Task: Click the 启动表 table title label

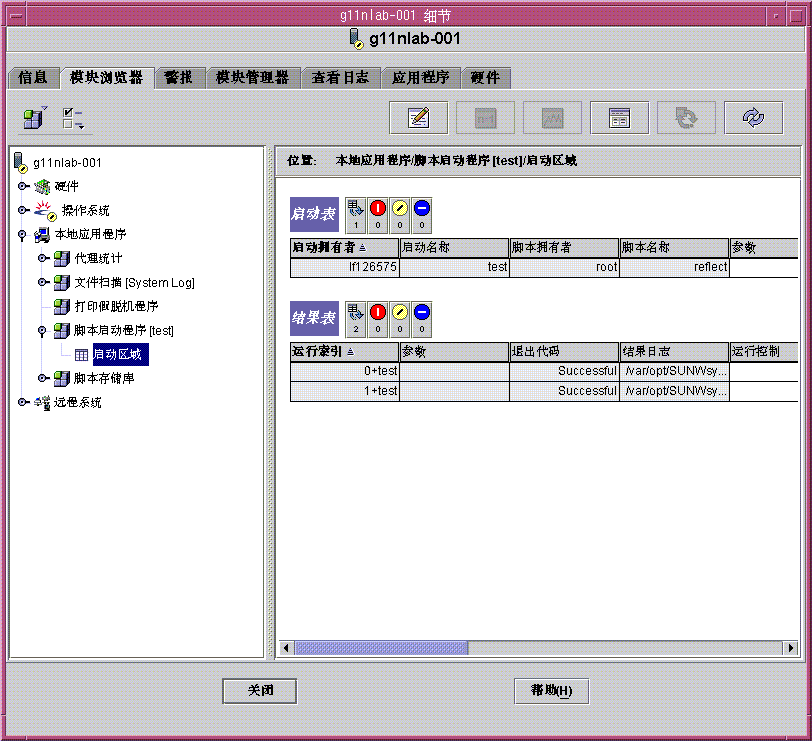Action: [314, 214]
